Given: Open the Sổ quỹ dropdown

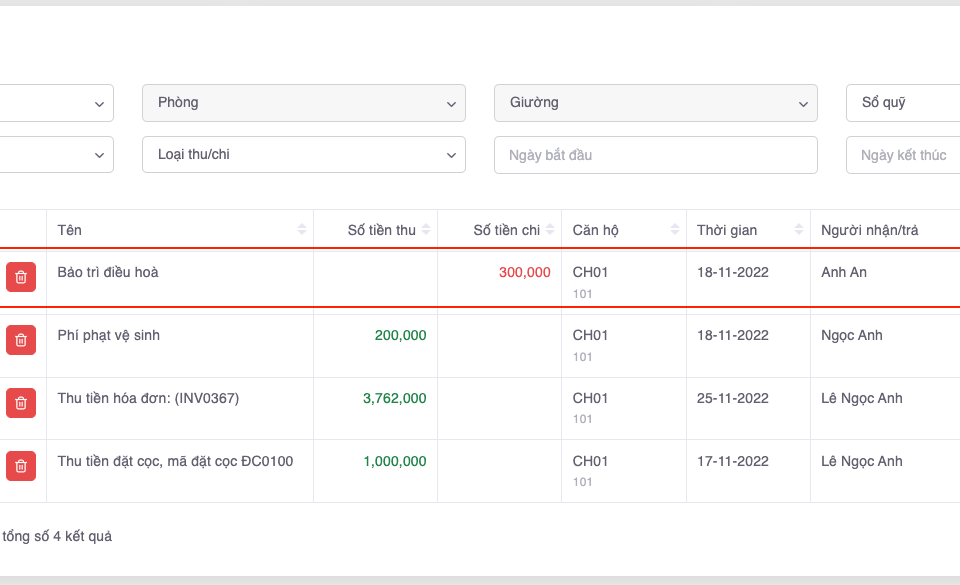Looking at the screenshot, I should tap(902, 103).
